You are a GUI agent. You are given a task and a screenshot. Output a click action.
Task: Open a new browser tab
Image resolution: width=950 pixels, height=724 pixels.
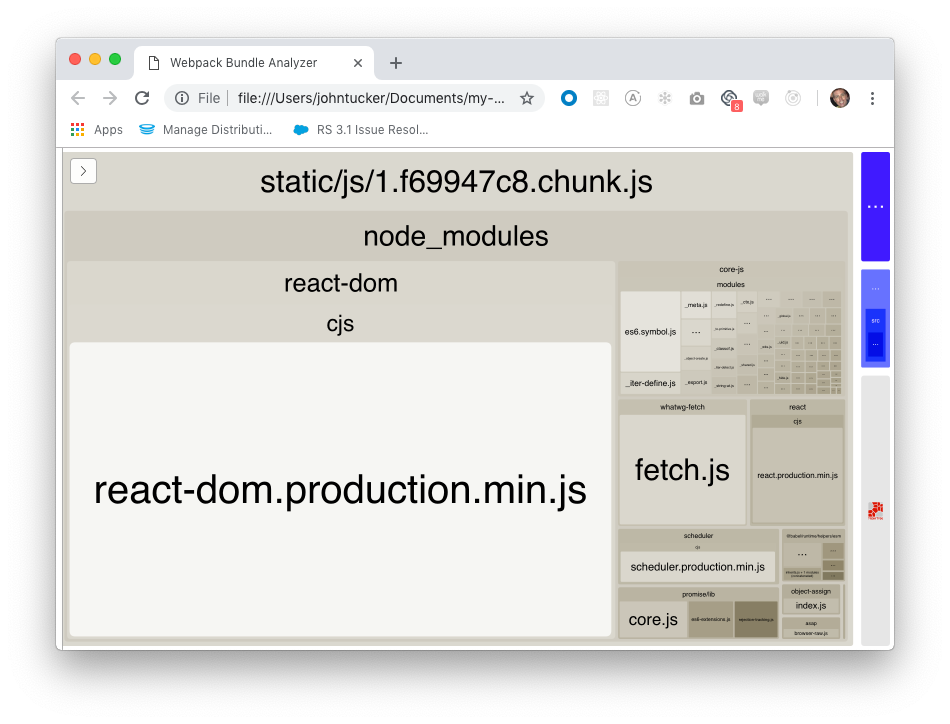tap(396, 63)
